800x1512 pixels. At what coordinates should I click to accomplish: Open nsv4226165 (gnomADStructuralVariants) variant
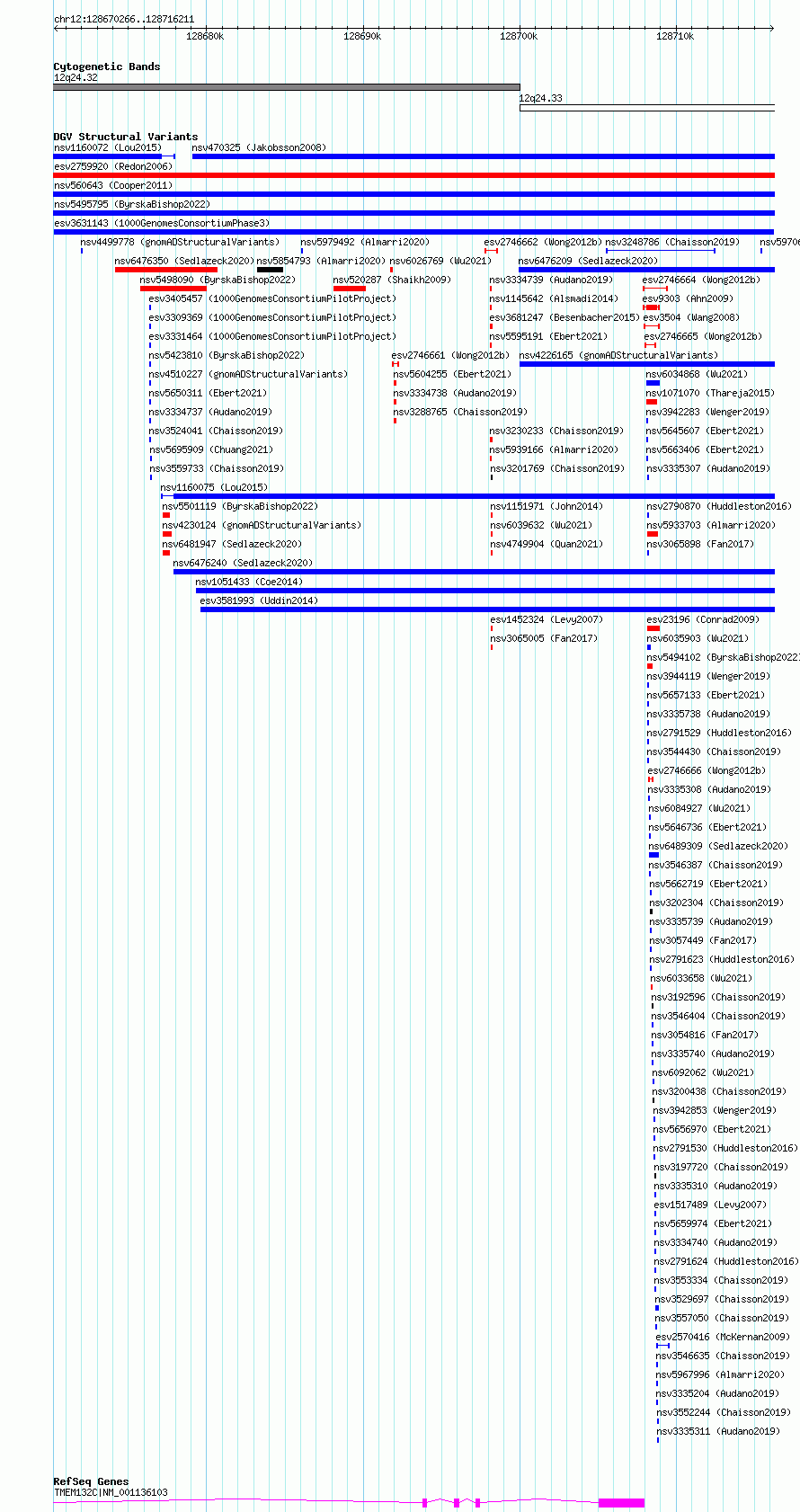point(618,355)
